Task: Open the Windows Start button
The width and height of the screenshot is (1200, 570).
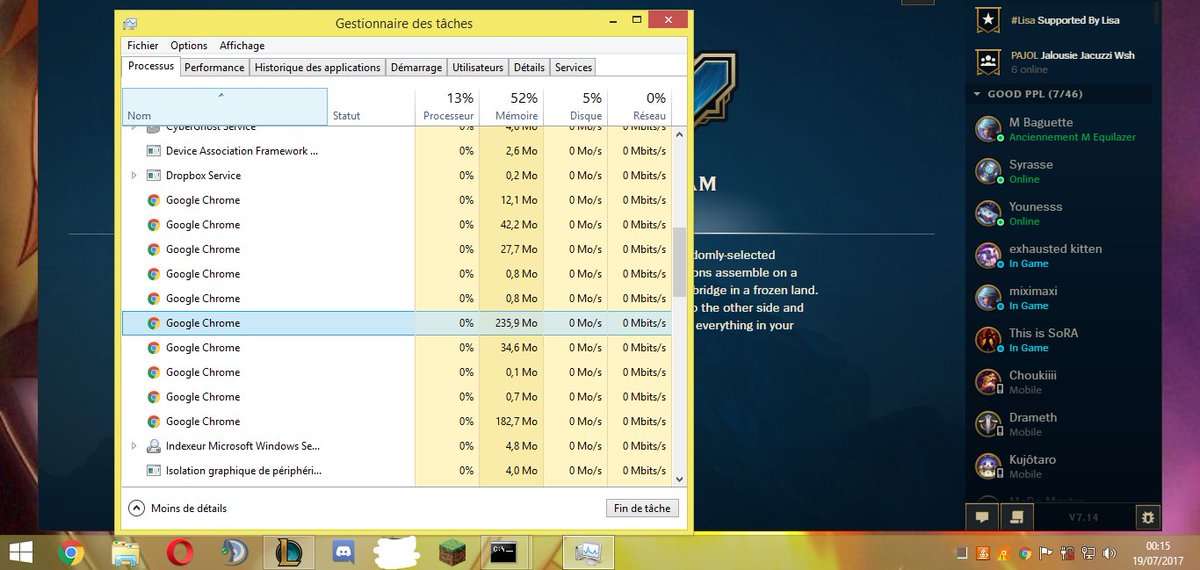Action: (21, 551)
